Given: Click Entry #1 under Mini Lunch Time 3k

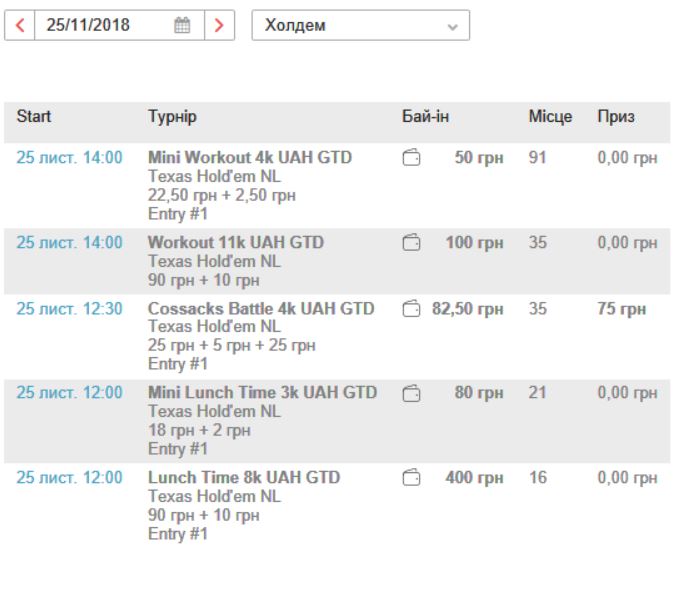Looking at the screenshot, I should coord(178,449).
